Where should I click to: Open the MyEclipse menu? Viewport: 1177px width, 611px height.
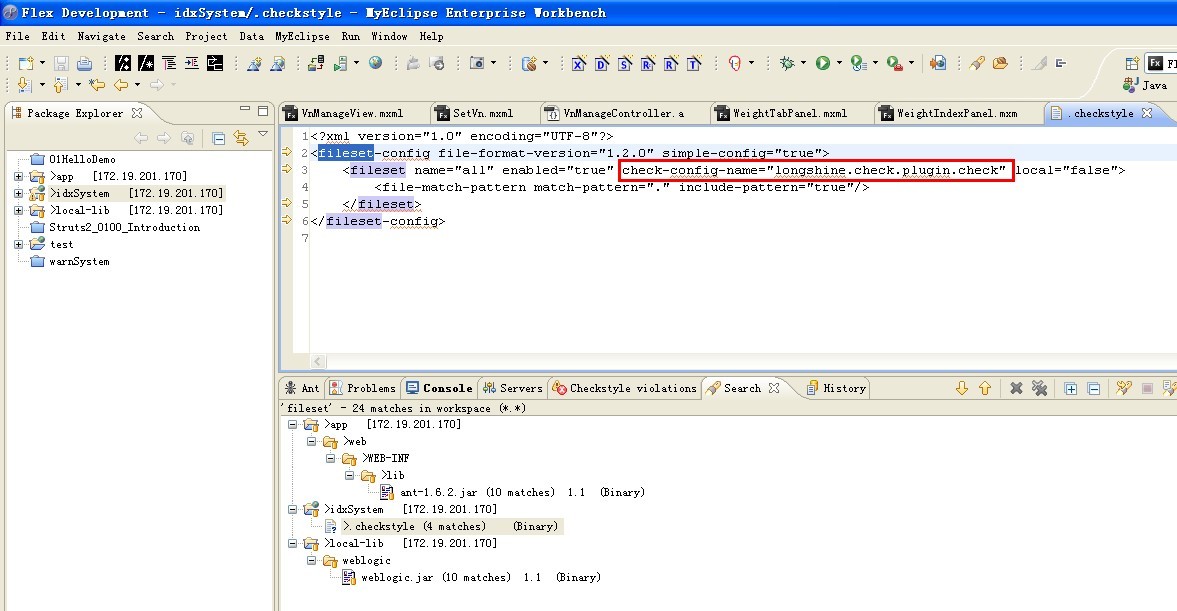(x=302, y=36)
